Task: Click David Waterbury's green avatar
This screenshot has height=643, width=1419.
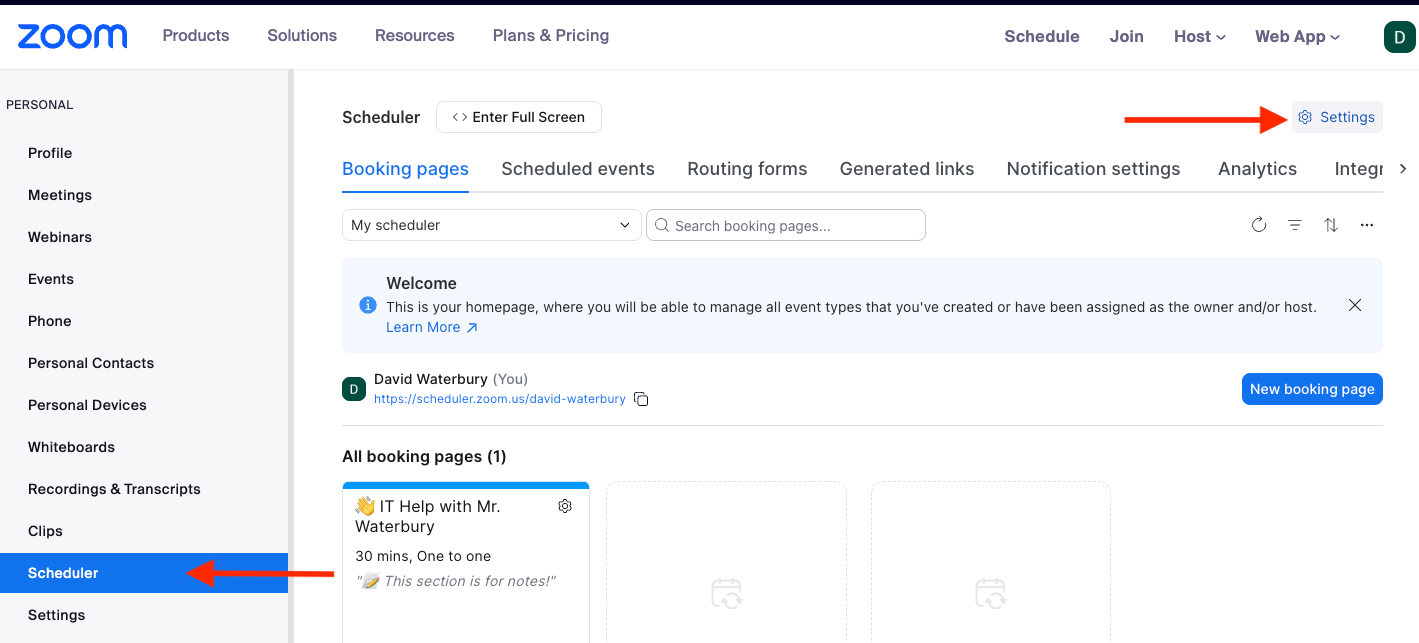Action: (x=354, y=389)
